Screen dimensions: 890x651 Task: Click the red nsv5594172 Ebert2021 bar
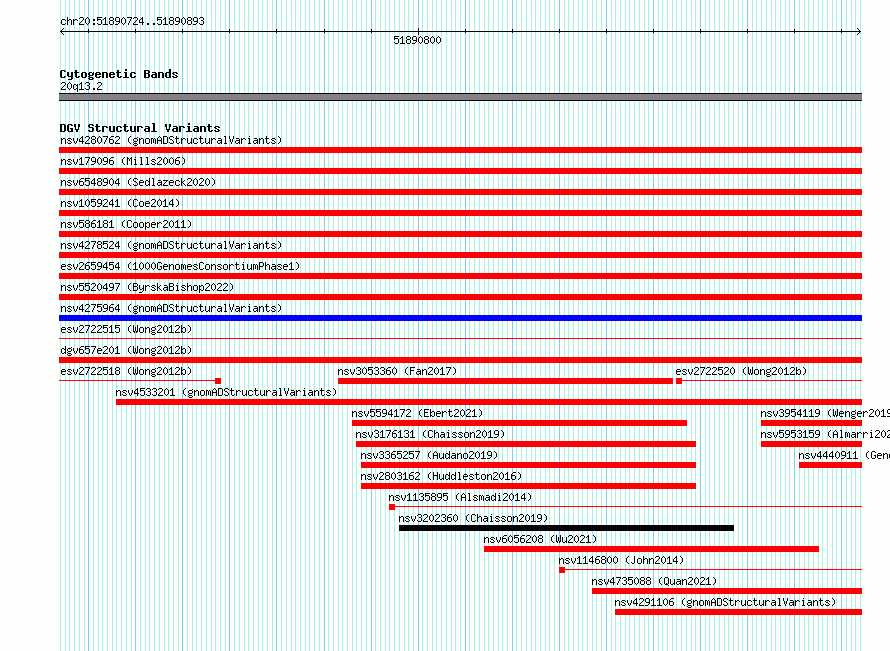point(519,423)
